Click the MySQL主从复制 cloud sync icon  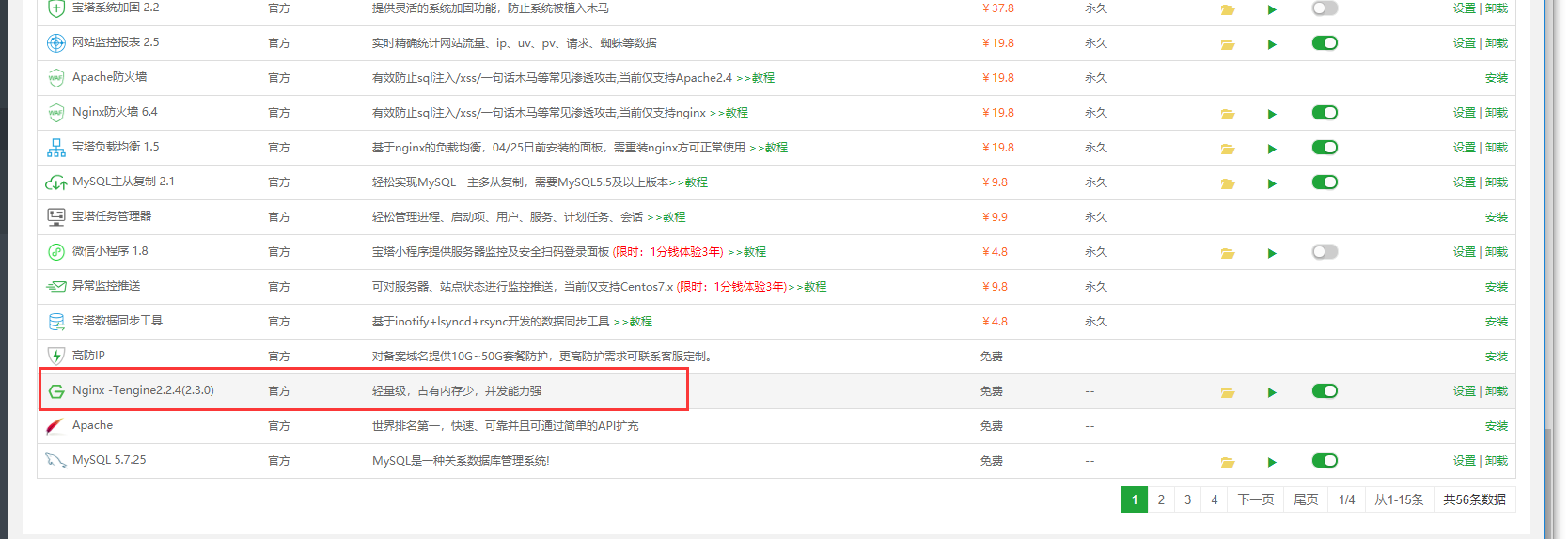coord(56,182)
